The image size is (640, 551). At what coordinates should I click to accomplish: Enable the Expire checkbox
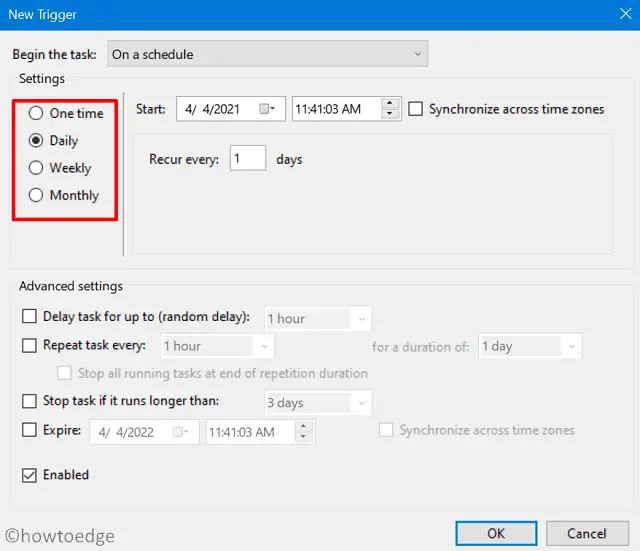30,431
